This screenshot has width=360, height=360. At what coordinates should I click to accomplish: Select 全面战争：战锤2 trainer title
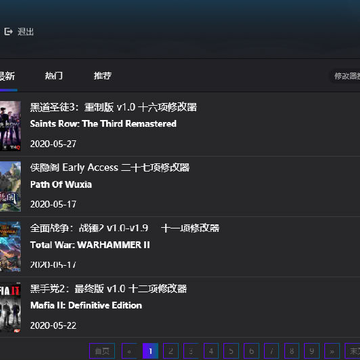click(x=125, y=228)
